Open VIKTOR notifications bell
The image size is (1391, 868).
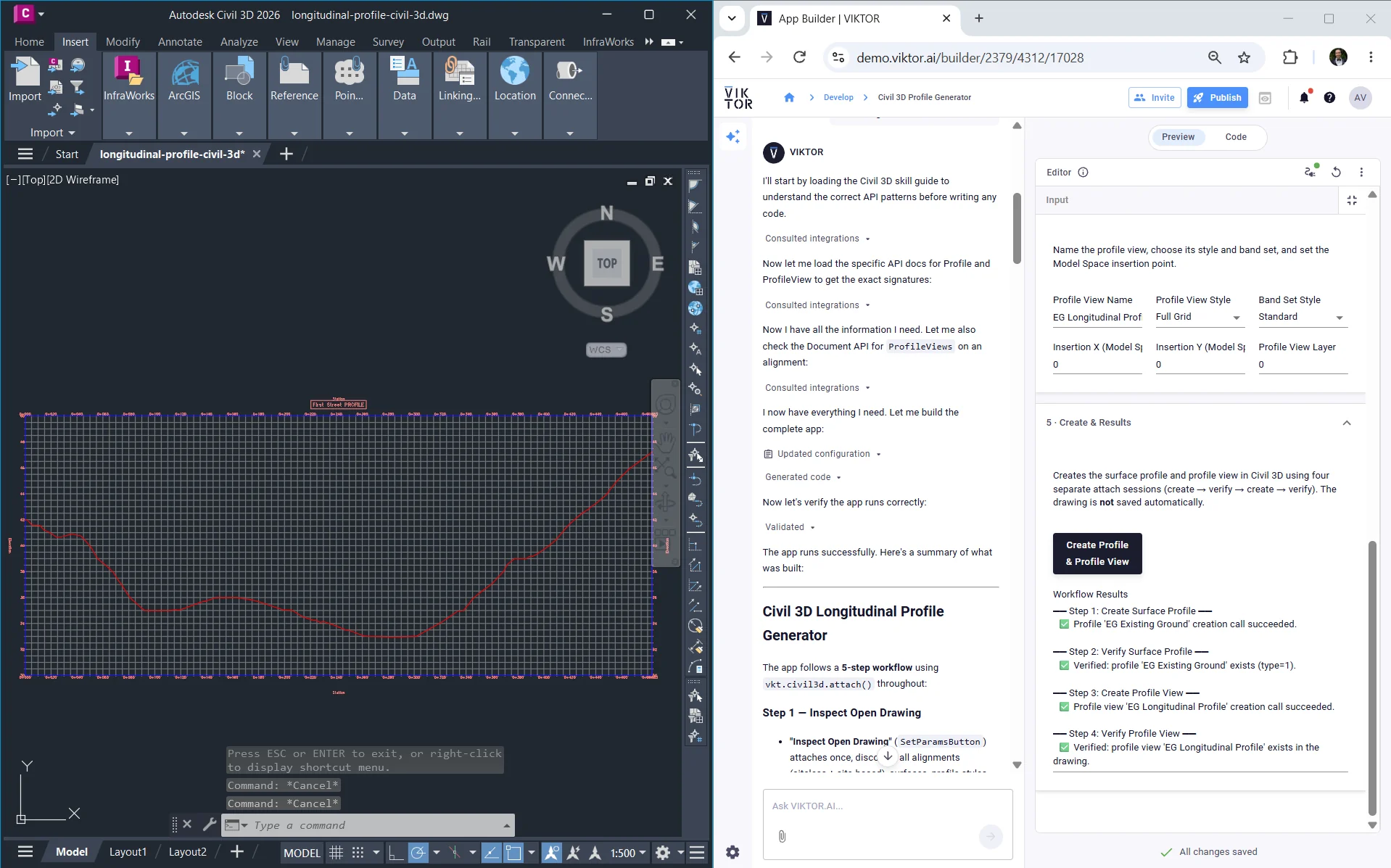coord(1304,97)
